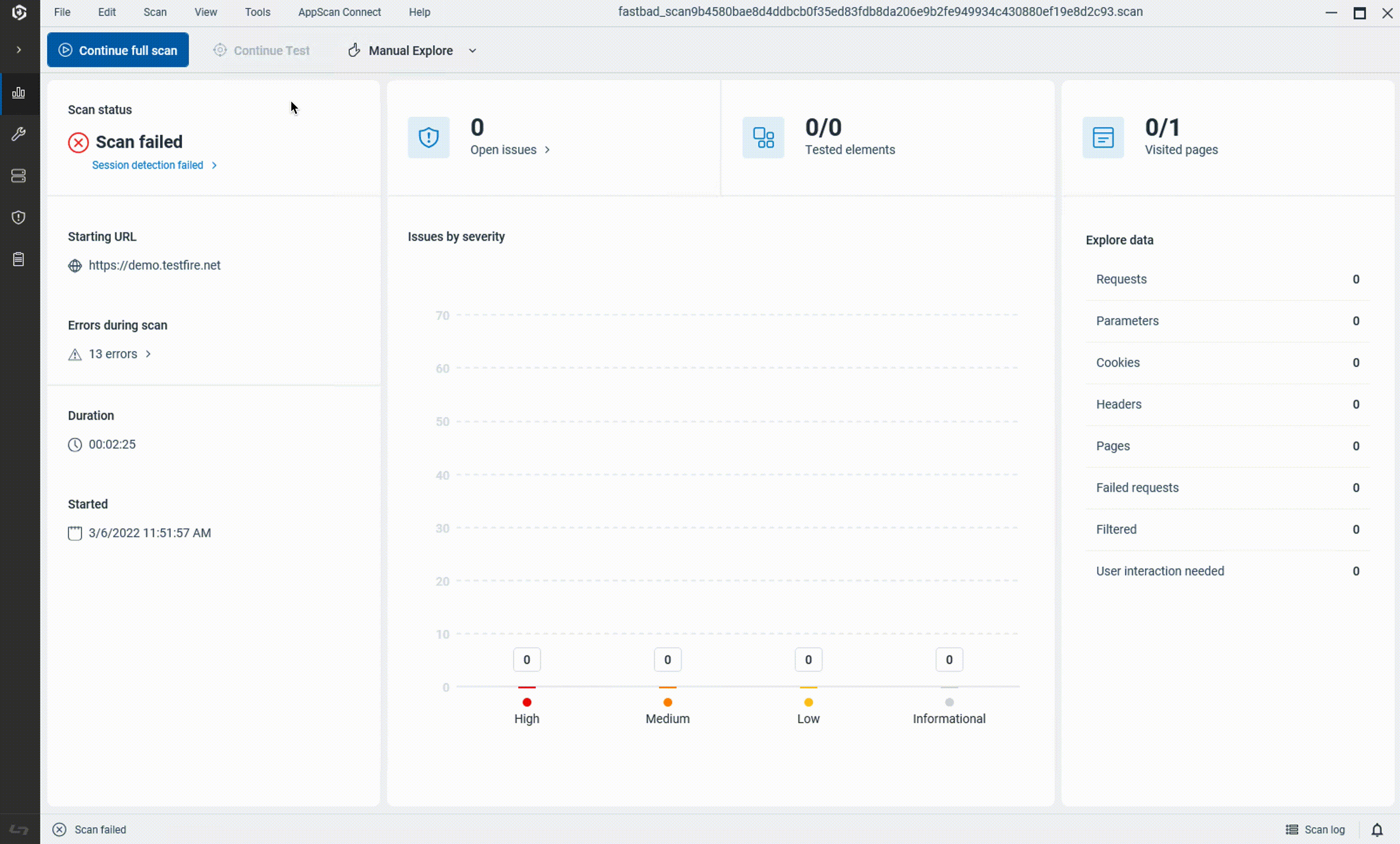Click Continue full scan button

pos(118,50)
